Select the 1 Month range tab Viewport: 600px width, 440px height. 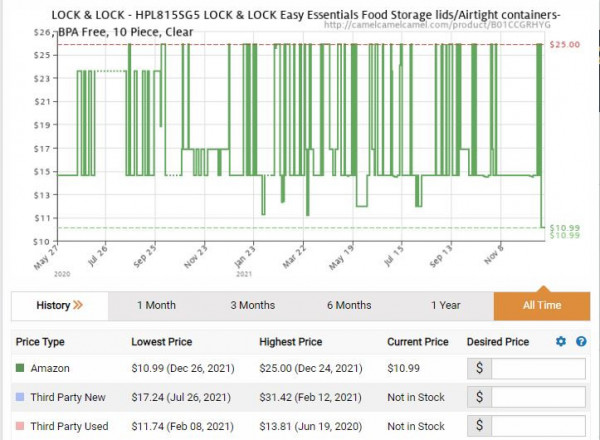tap(156, 305)
